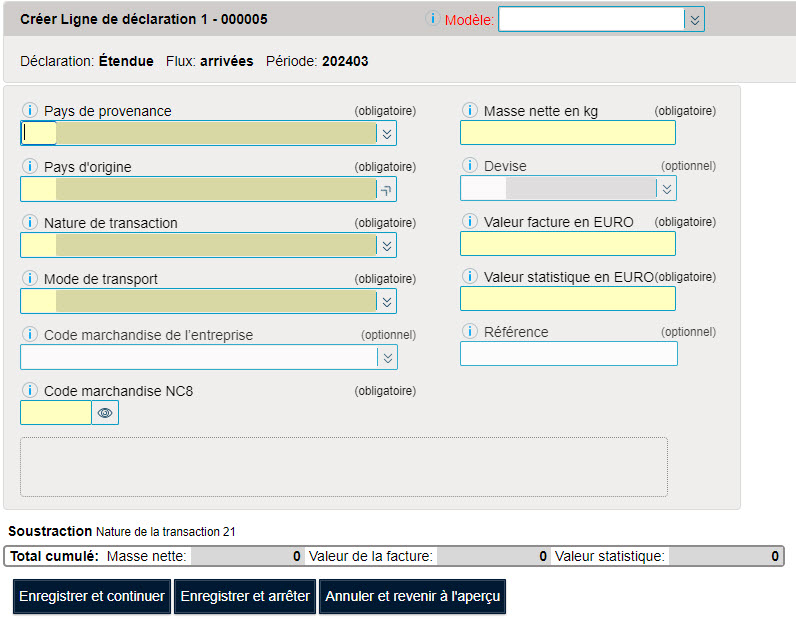Image resolution: width=796 pixels, height=620 pixels.
Task: Click Enregistrer et continuer button
Action: [x=92, y=596]
